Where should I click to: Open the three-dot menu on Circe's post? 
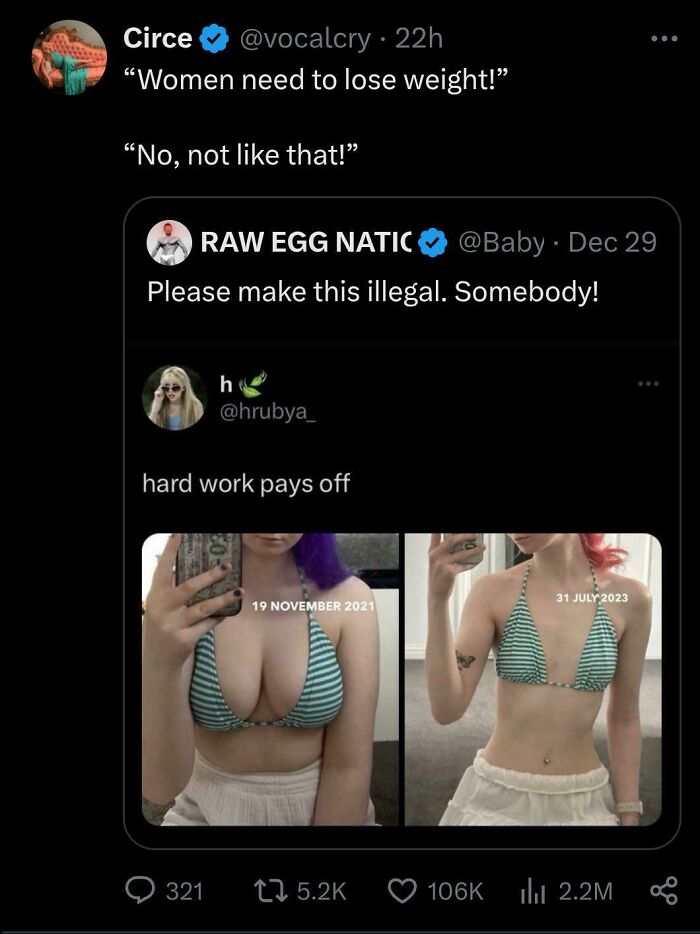664,39
